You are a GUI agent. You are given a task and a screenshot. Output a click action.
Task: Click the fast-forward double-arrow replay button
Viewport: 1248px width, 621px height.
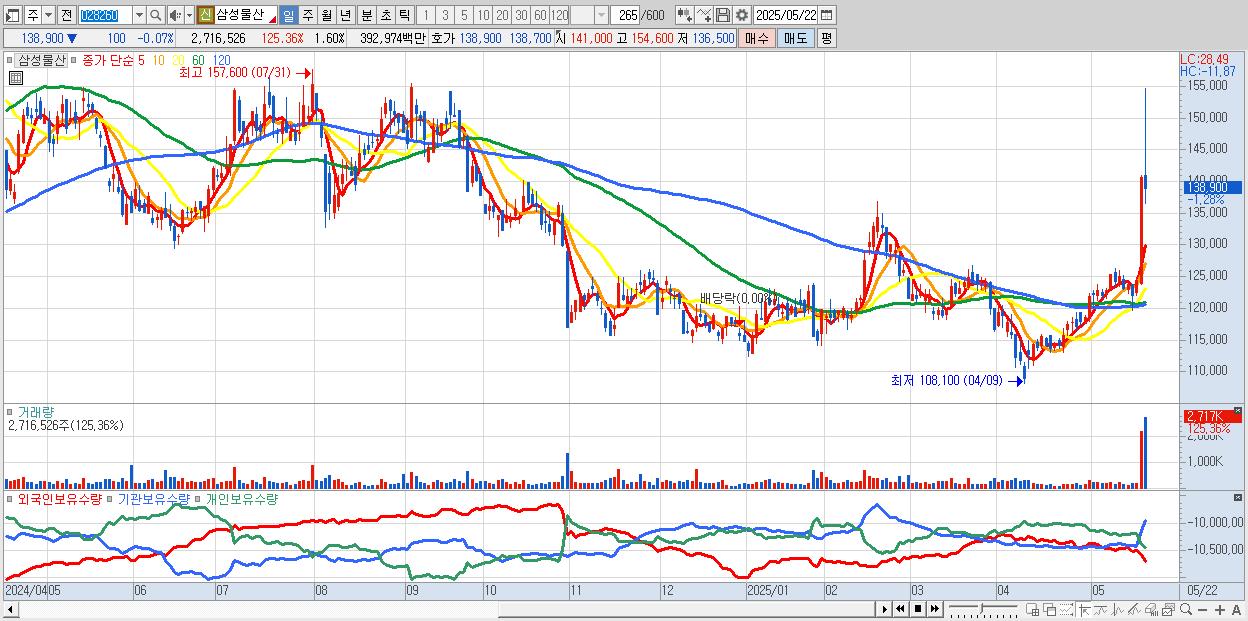[934, 609]
